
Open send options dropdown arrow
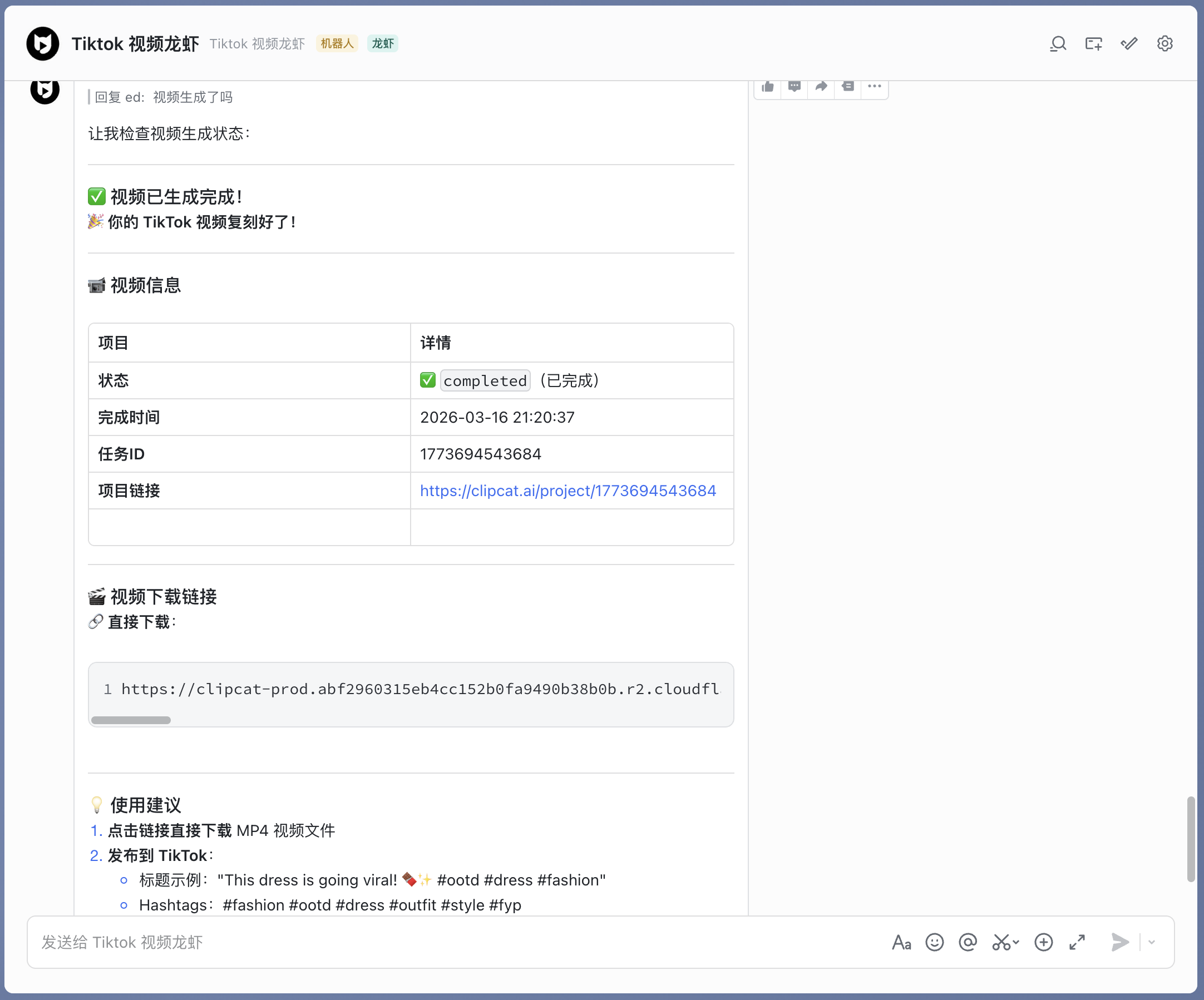[1152, 942]
